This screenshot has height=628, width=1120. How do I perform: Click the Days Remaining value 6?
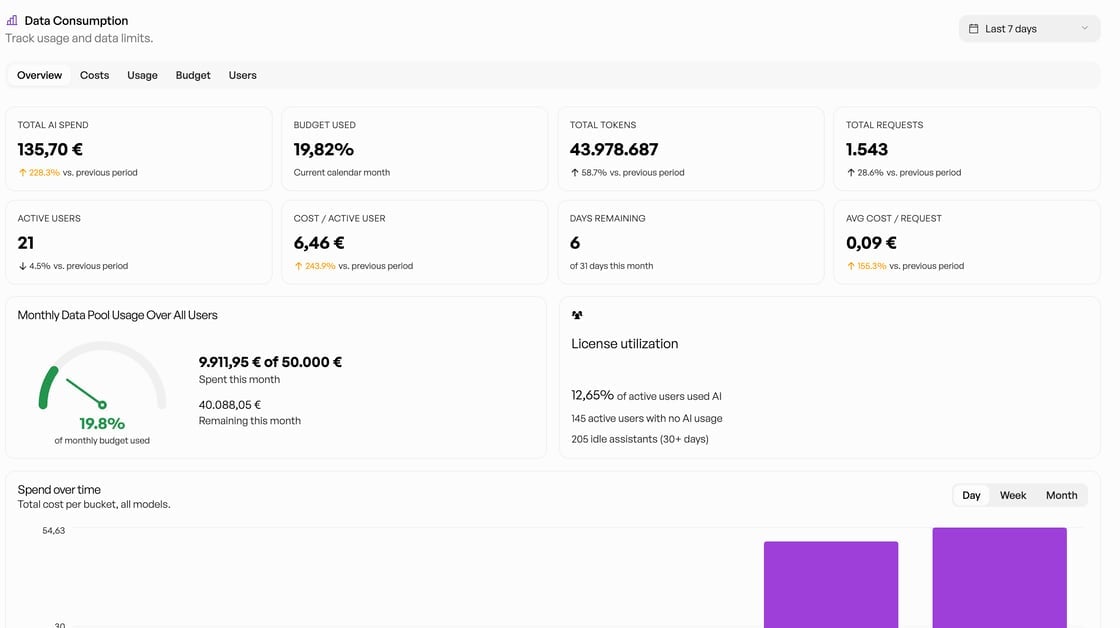pos(575,243)
